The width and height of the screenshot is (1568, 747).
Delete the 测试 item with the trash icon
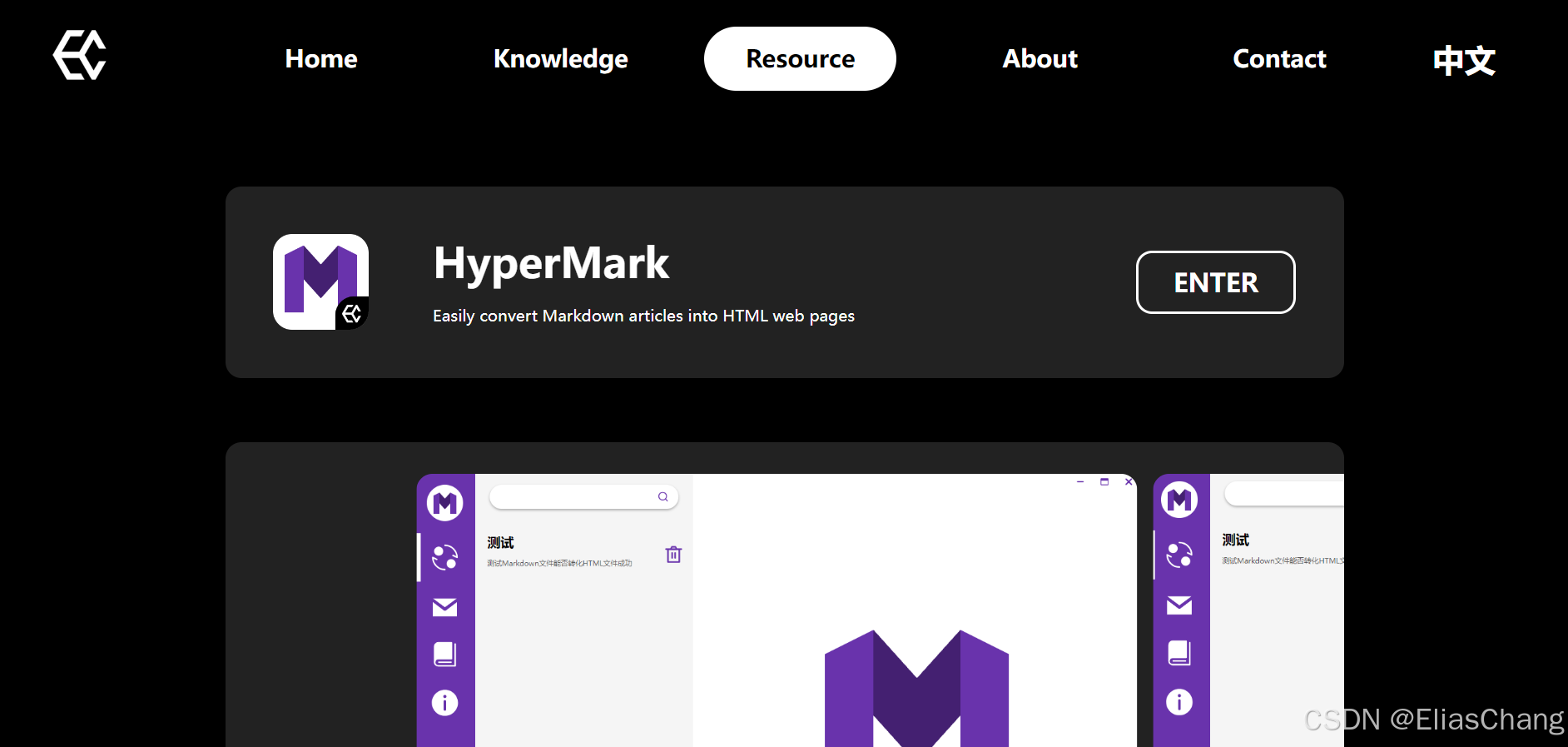click(674, 555)
